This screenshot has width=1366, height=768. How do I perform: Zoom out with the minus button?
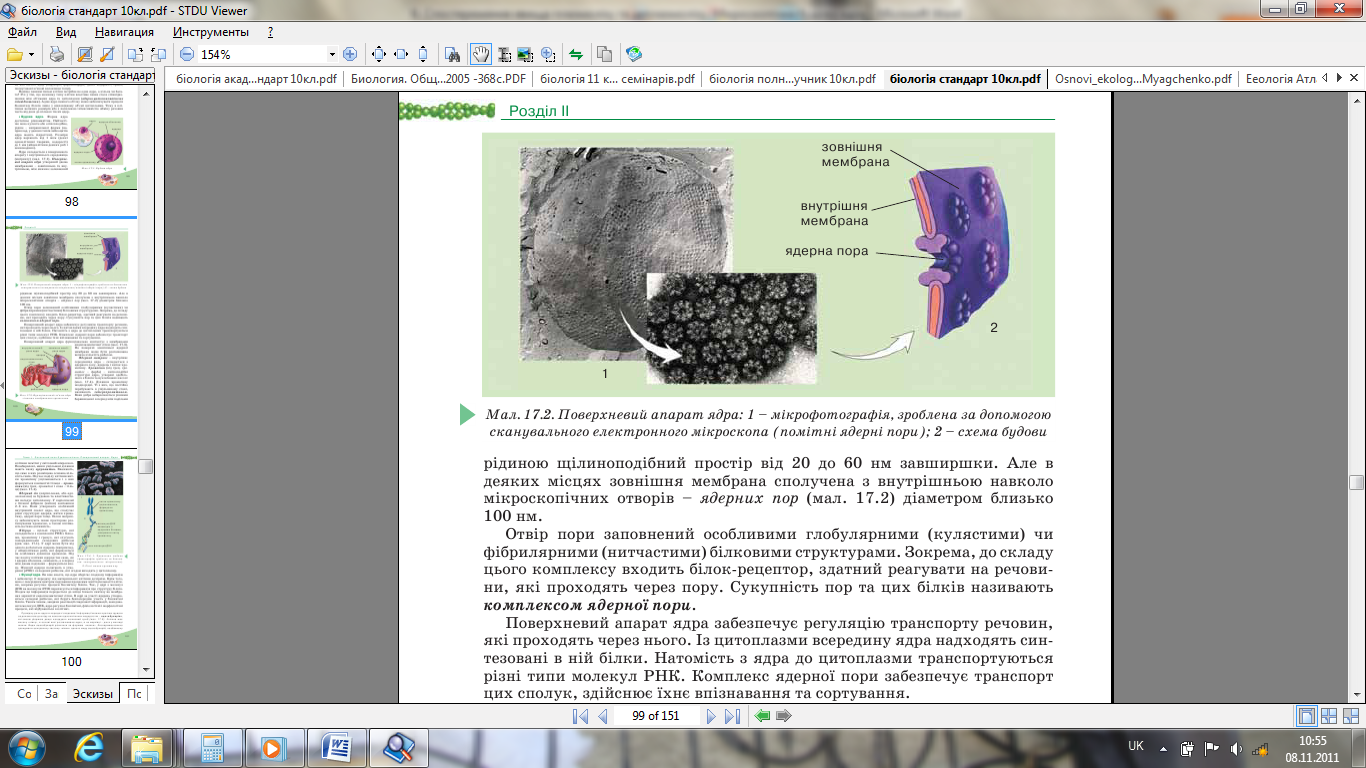[187, 54]
